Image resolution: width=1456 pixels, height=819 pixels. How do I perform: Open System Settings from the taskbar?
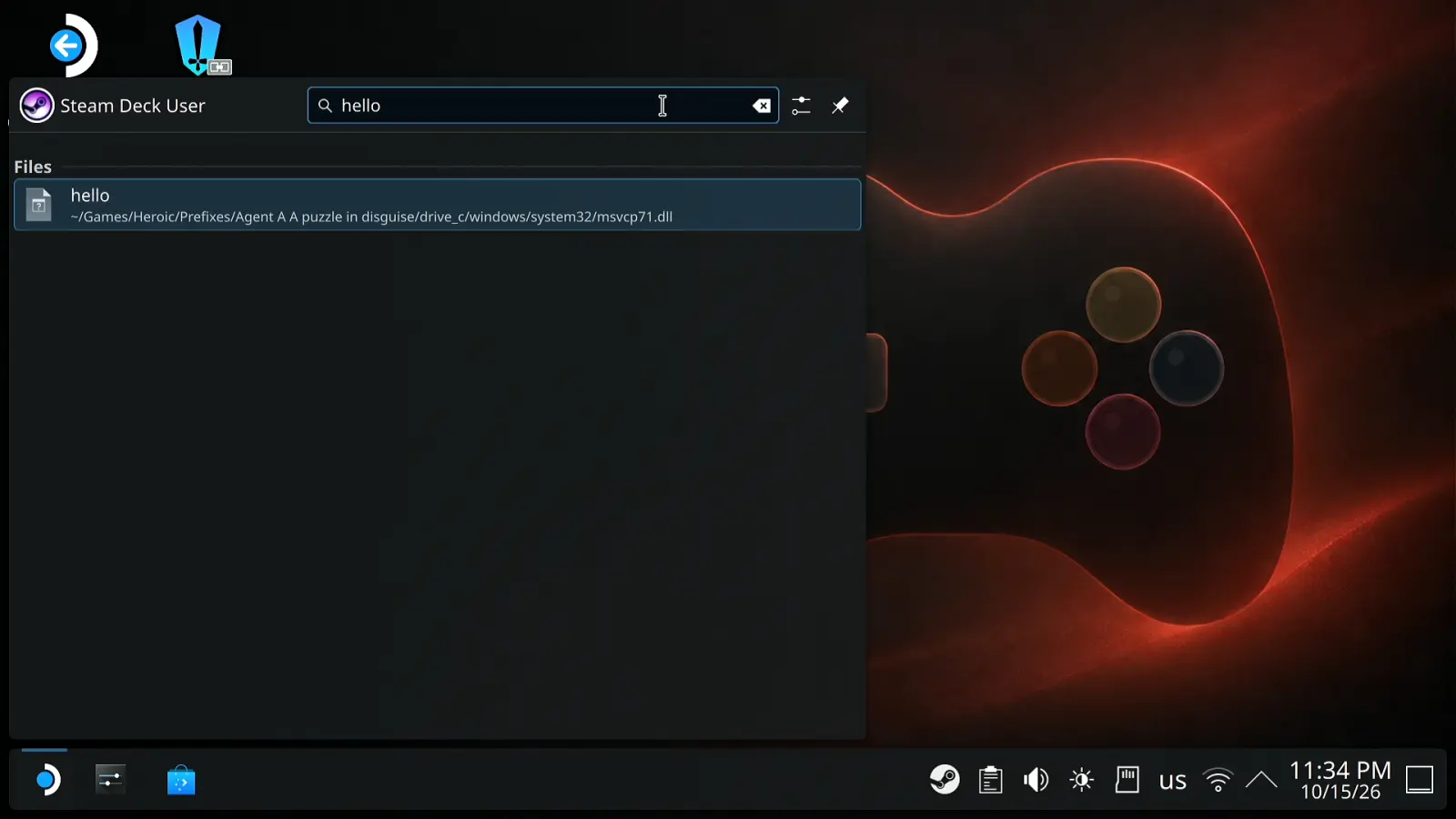tap(110, 780)
